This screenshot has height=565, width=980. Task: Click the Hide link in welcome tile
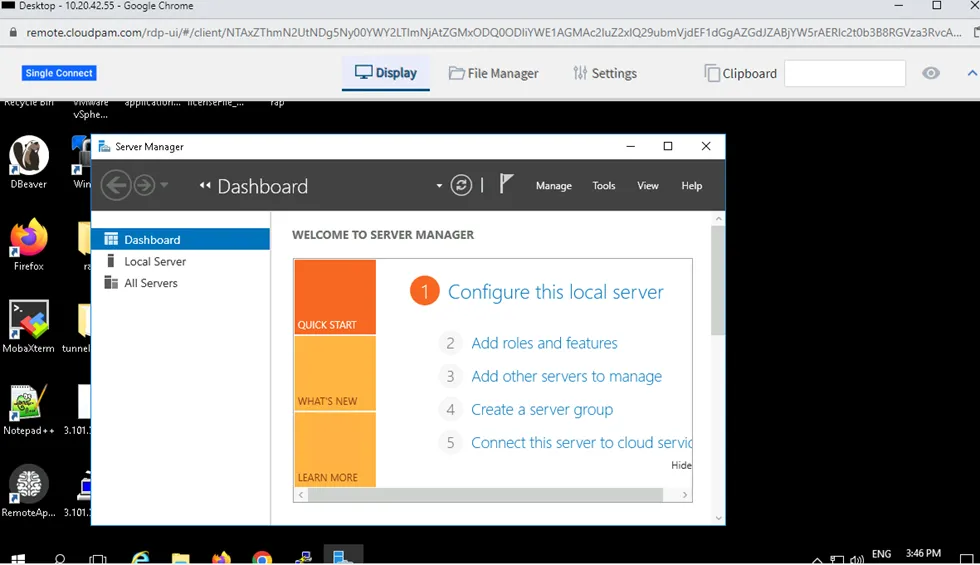pyautogui.click(x=681, y=465)
